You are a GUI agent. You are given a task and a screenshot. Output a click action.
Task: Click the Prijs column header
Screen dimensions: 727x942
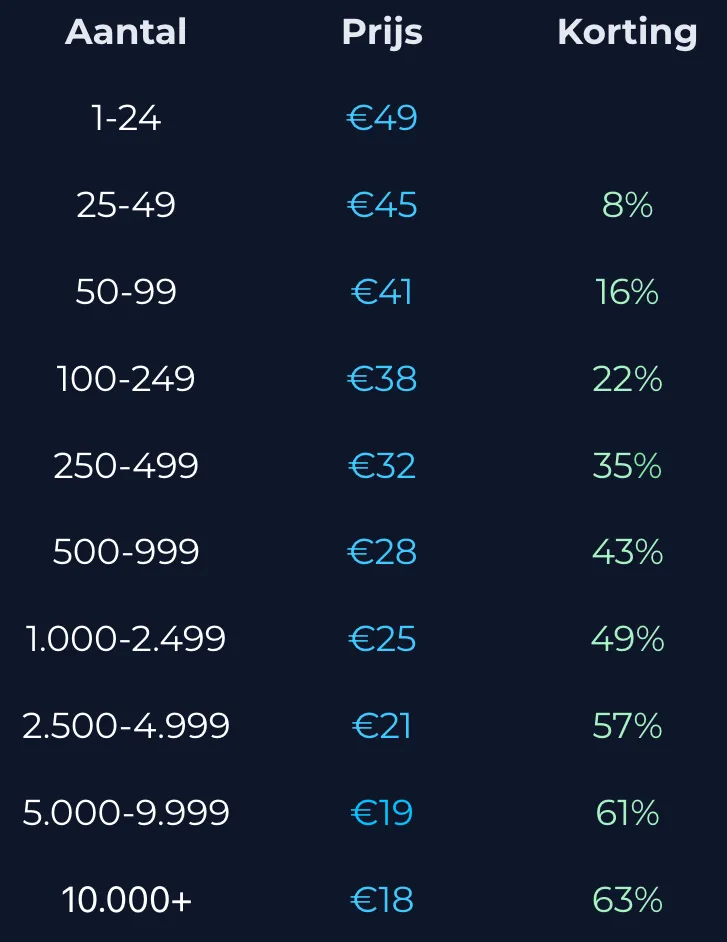pyautogui.click(x=382, y=33)
